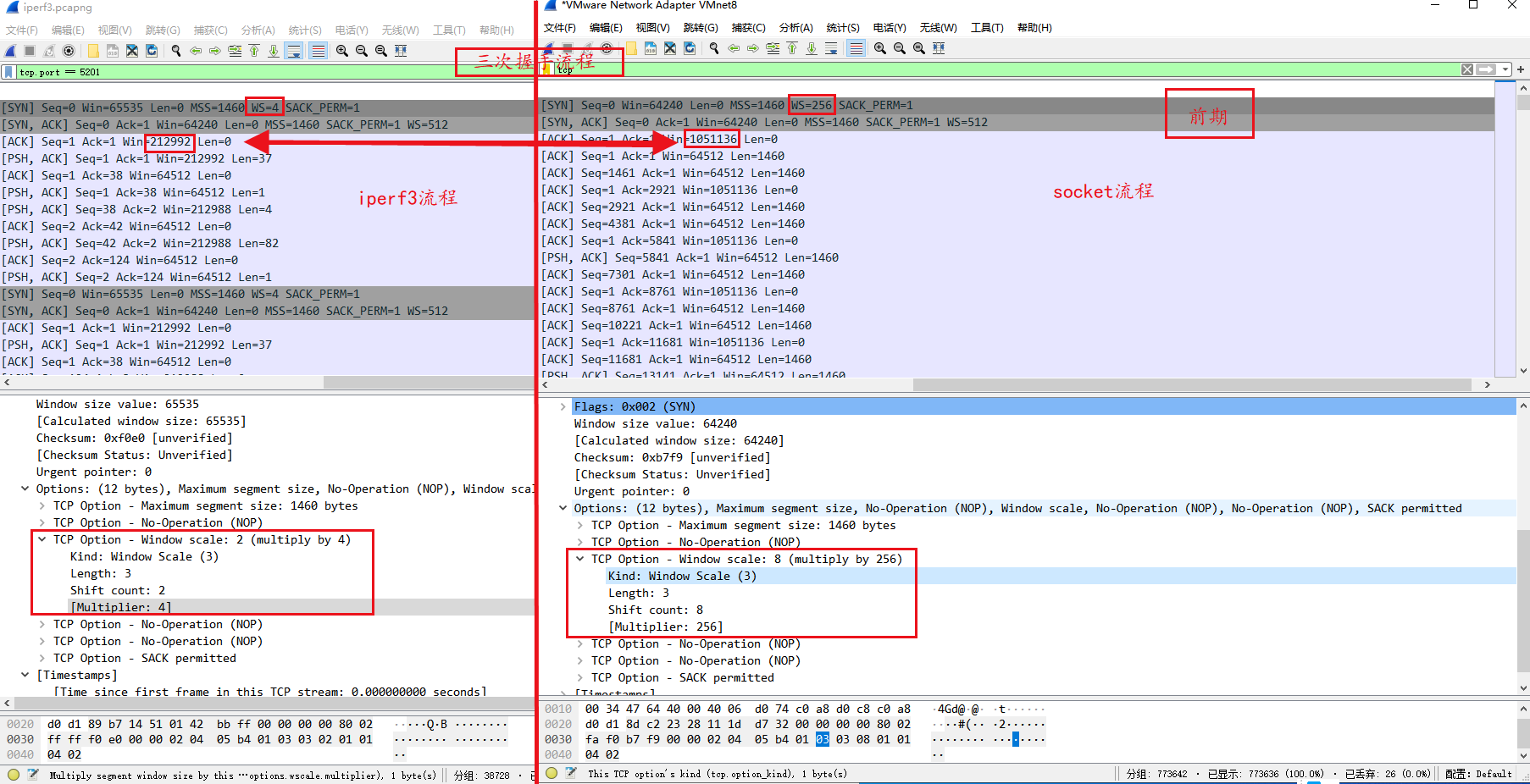Select first [SYN] WS=256 packet row
Image resolution: width=1530 pixels, height=784 pixels.
1017,105
